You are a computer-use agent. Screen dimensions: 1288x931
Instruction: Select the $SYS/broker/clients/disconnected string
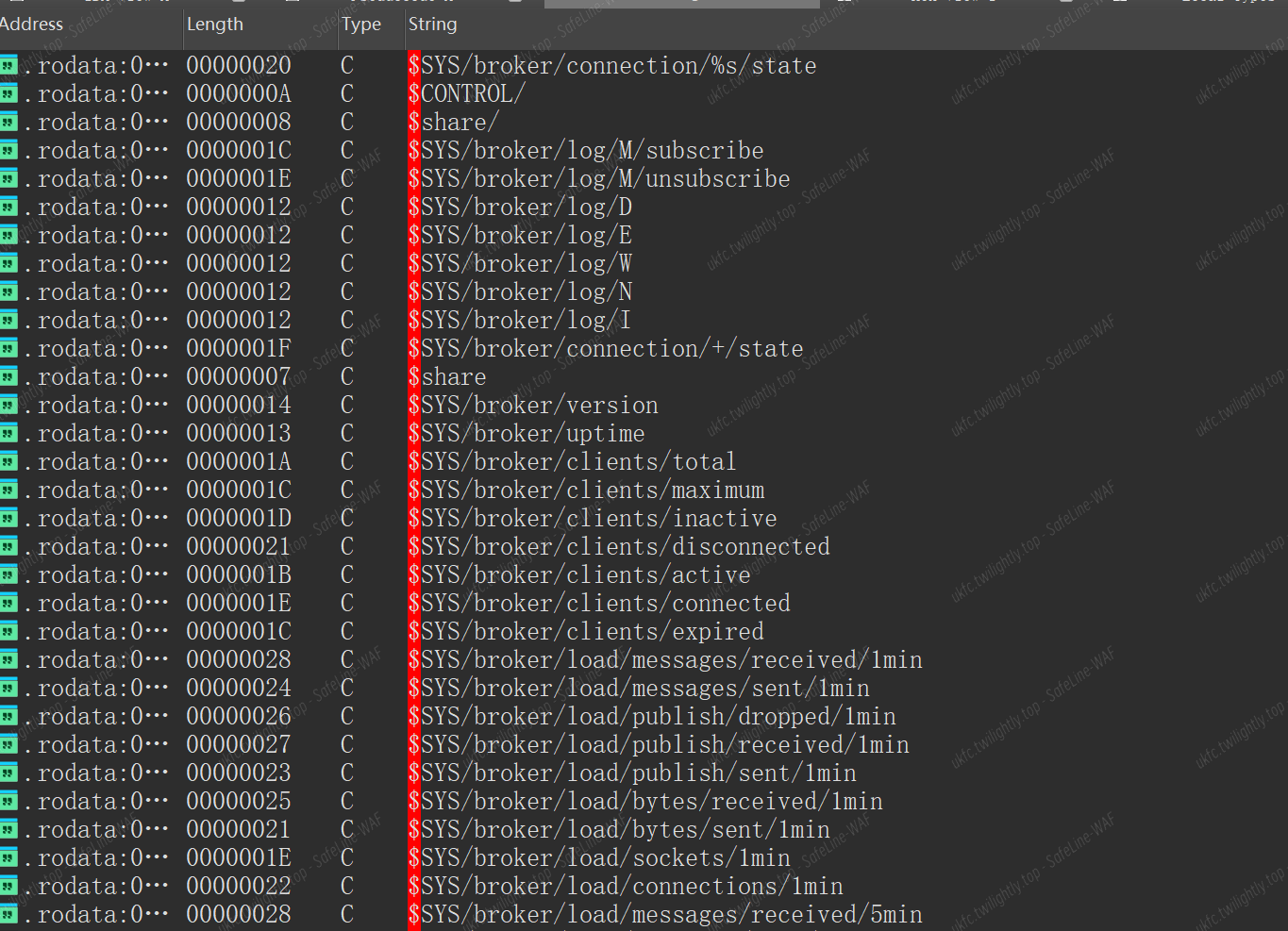click(x=619, y=546)
